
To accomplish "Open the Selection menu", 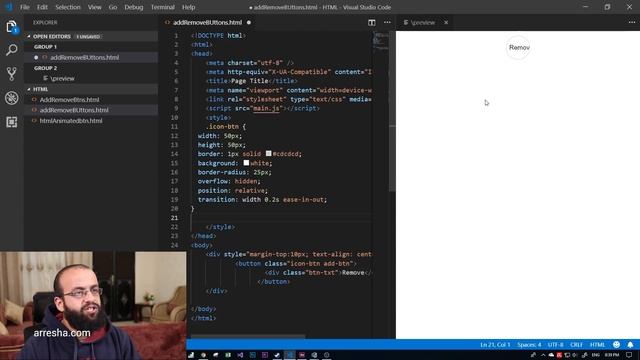I will tap(68, 7).
